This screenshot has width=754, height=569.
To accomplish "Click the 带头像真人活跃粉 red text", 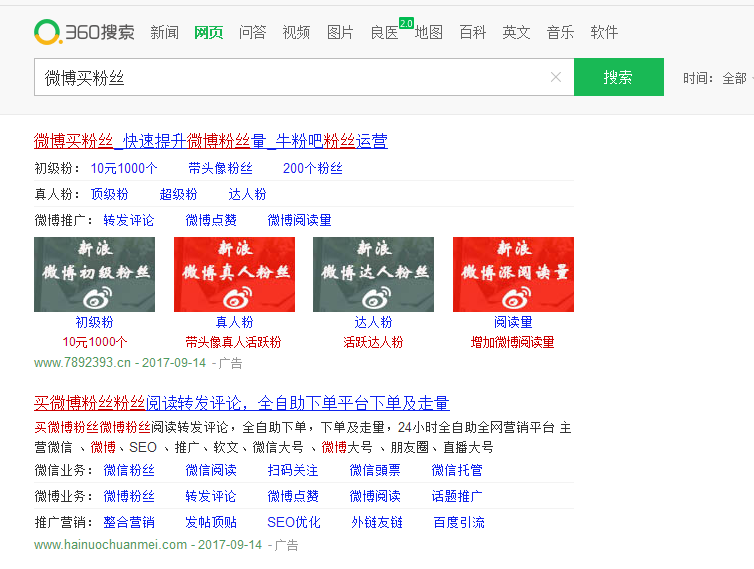I will (x=234, y=342).
